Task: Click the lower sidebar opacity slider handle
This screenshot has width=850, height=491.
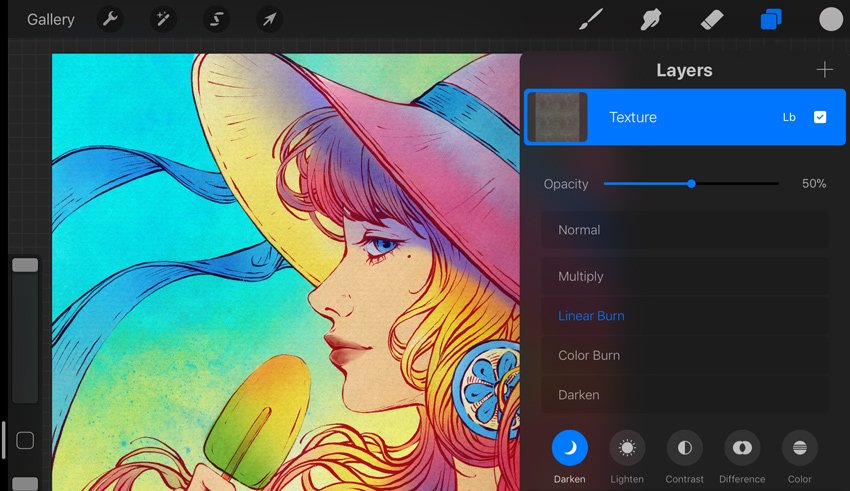Action: 25,483
